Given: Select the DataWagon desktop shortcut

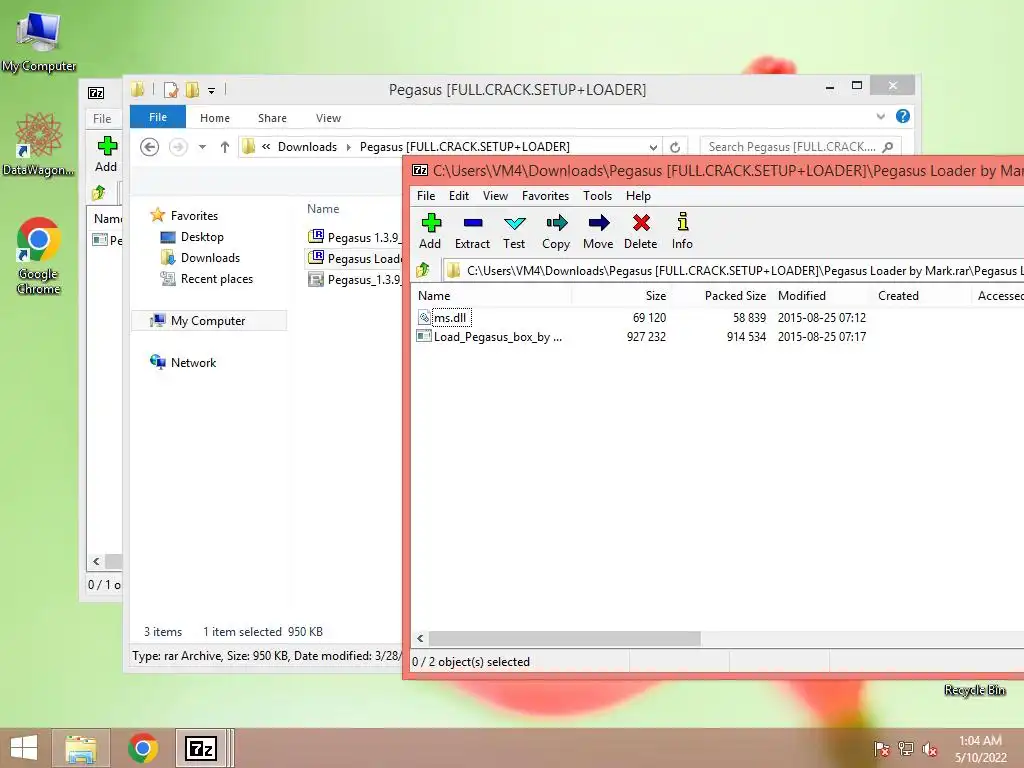Looking at the screenshot, I should tap(39, 144).
